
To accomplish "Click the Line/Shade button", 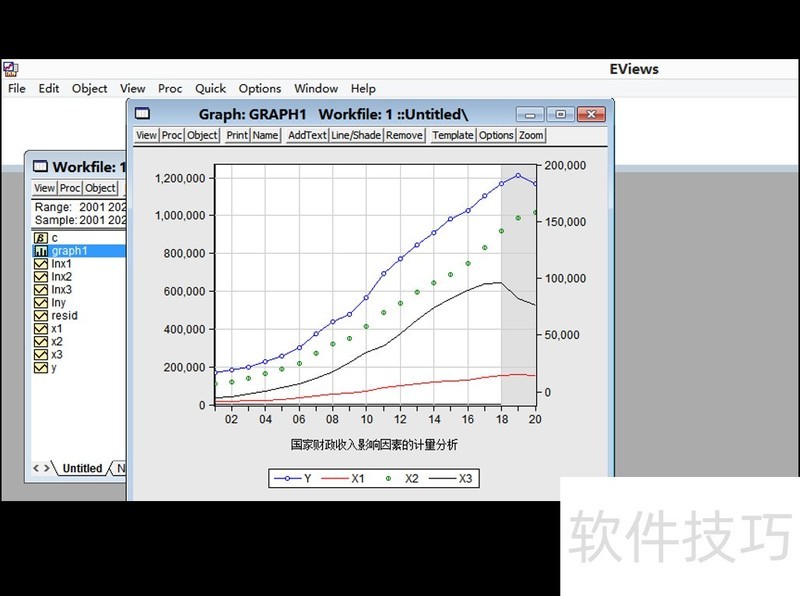I will pyautogui.click(x=356, y=135).
